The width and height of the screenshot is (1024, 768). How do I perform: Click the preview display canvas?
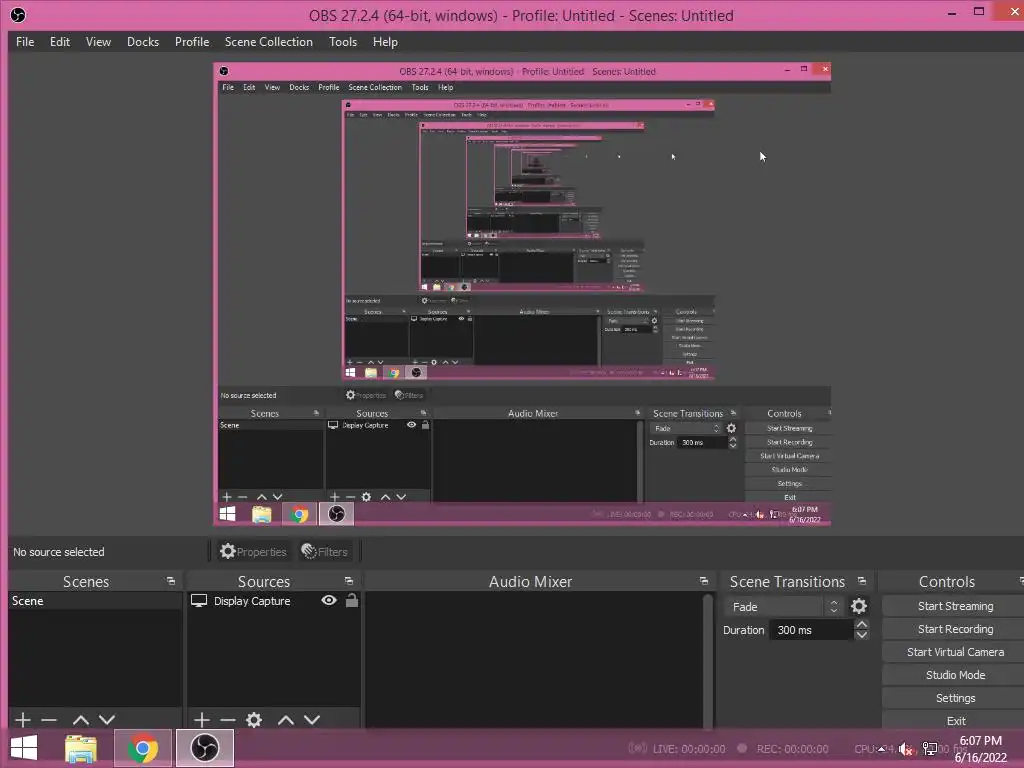click(x=522, y=294)
